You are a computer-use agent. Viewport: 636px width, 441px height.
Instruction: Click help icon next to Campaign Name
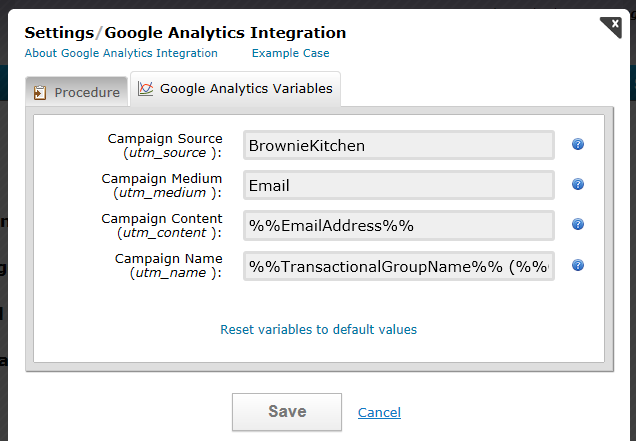click(578, 265)
